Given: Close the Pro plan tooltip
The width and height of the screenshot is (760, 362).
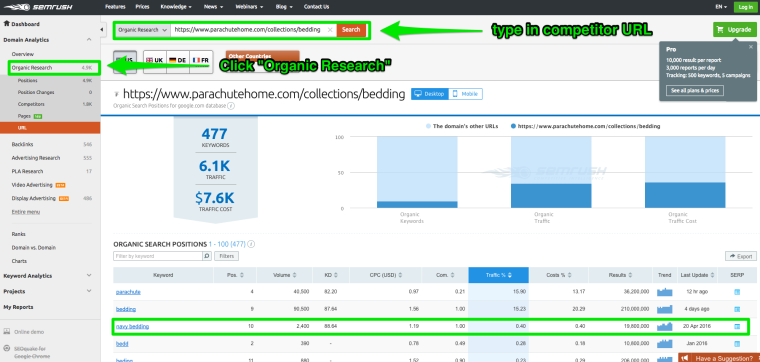Looking at the screenshot, I should (x=751, y=47).
